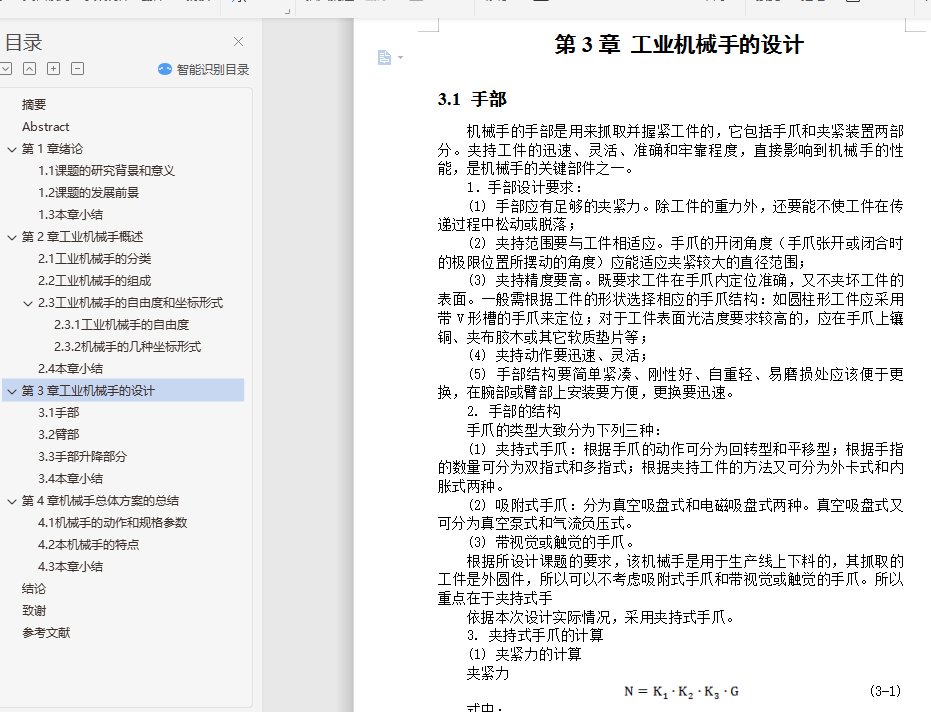Go to 3.1手部 in outline

click(x=59, y=412)
